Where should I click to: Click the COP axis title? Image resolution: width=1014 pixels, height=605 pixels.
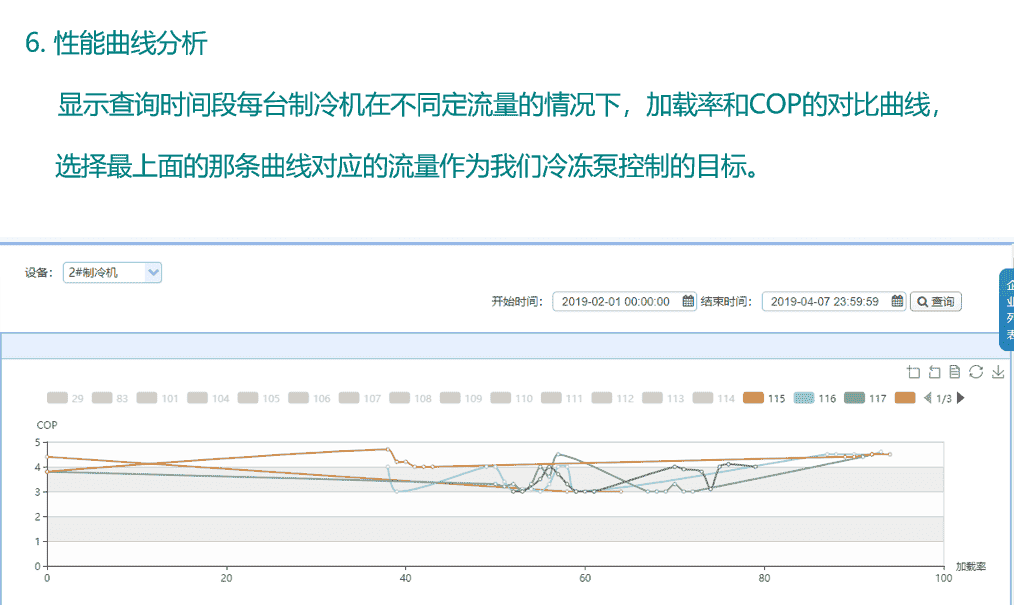pos(47,425)
